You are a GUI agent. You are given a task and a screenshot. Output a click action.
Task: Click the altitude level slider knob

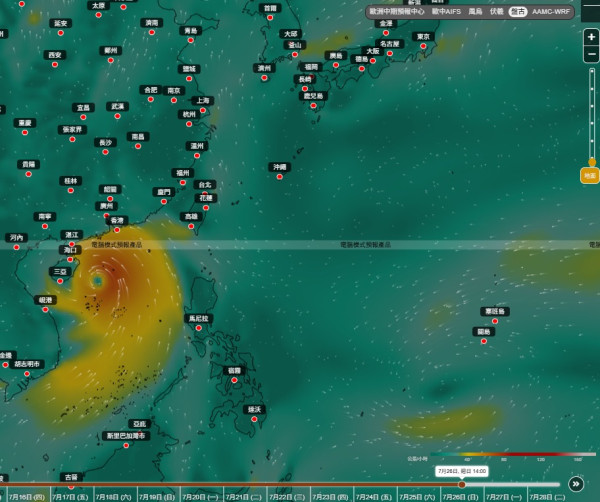tap(592, 162)
